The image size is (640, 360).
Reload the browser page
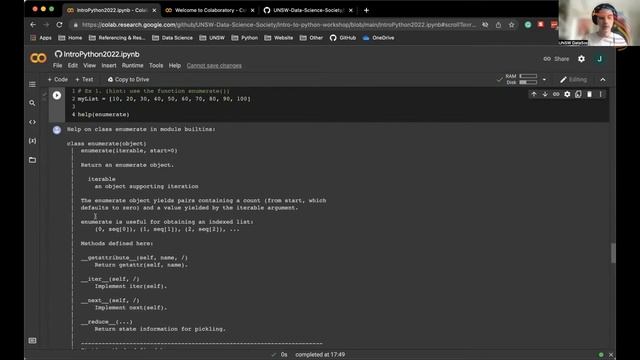tap(60, 24)
